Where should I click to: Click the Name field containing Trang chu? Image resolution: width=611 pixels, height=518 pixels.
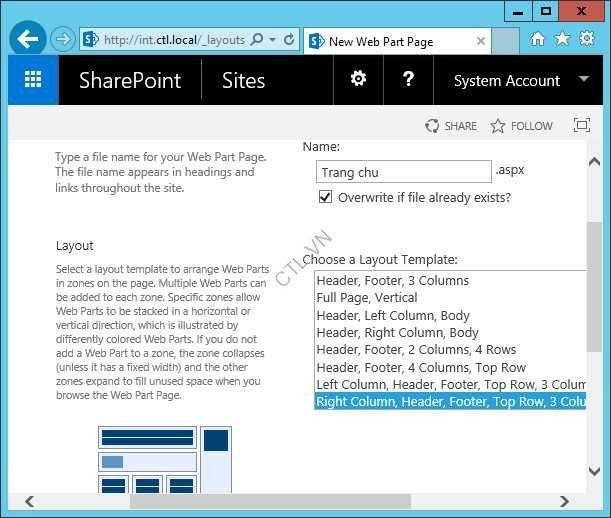(x=403, y=172)
